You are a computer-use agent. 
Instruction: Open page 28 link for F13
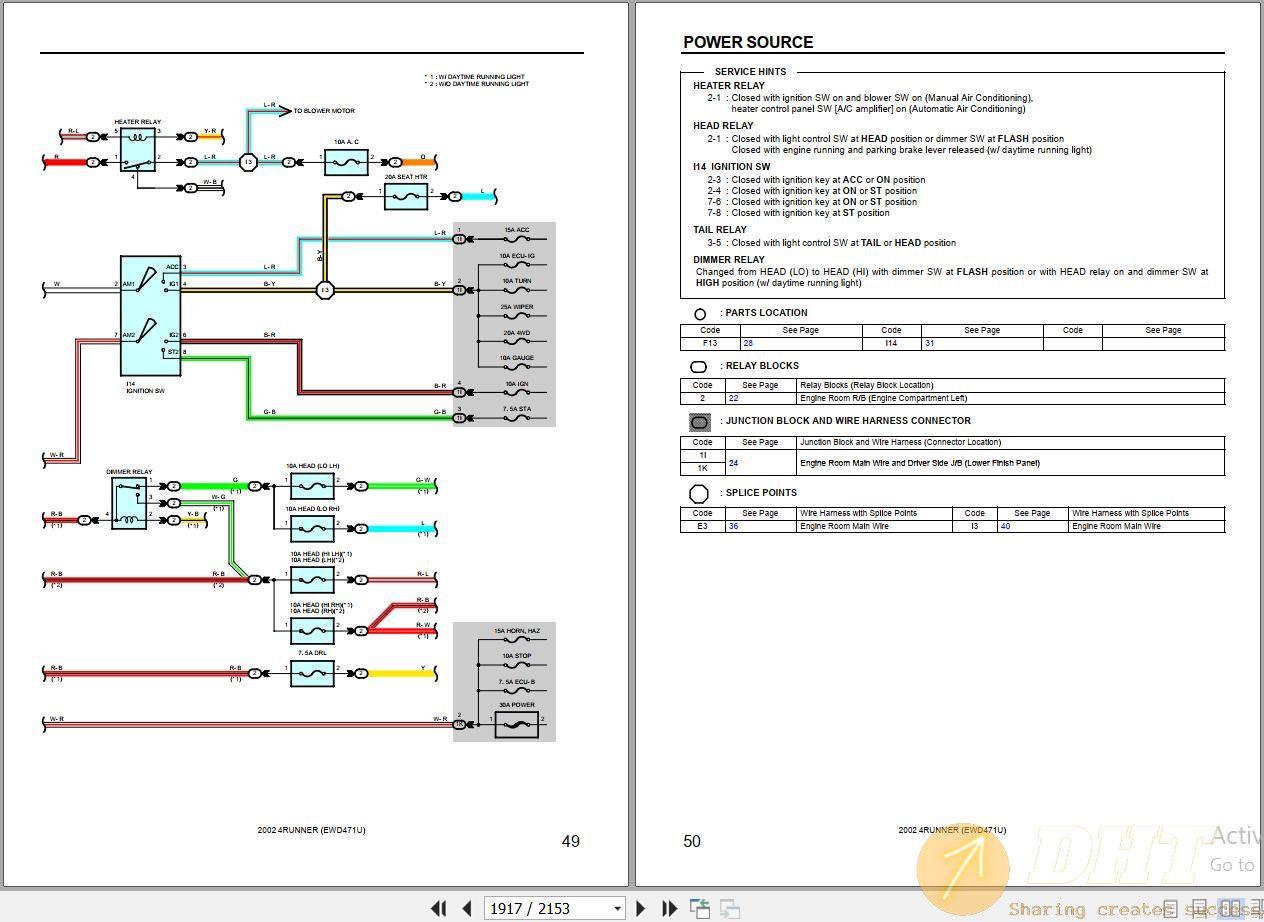tap(748, 343)
